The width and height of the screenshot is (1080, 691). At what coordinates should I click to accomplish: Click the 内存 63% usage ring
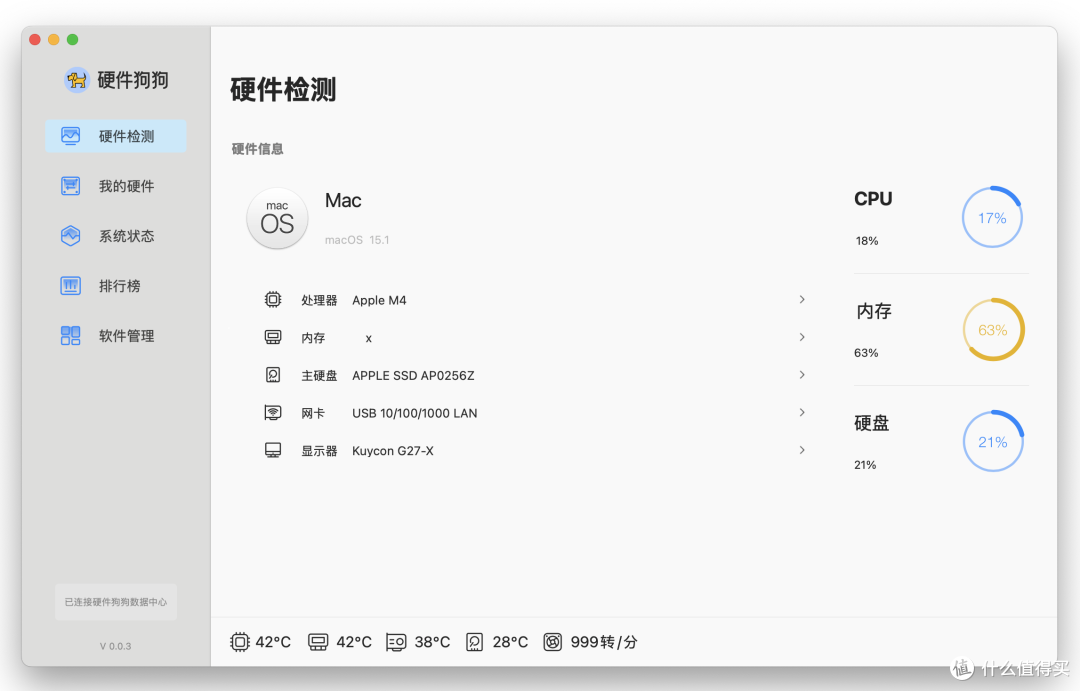993,330
